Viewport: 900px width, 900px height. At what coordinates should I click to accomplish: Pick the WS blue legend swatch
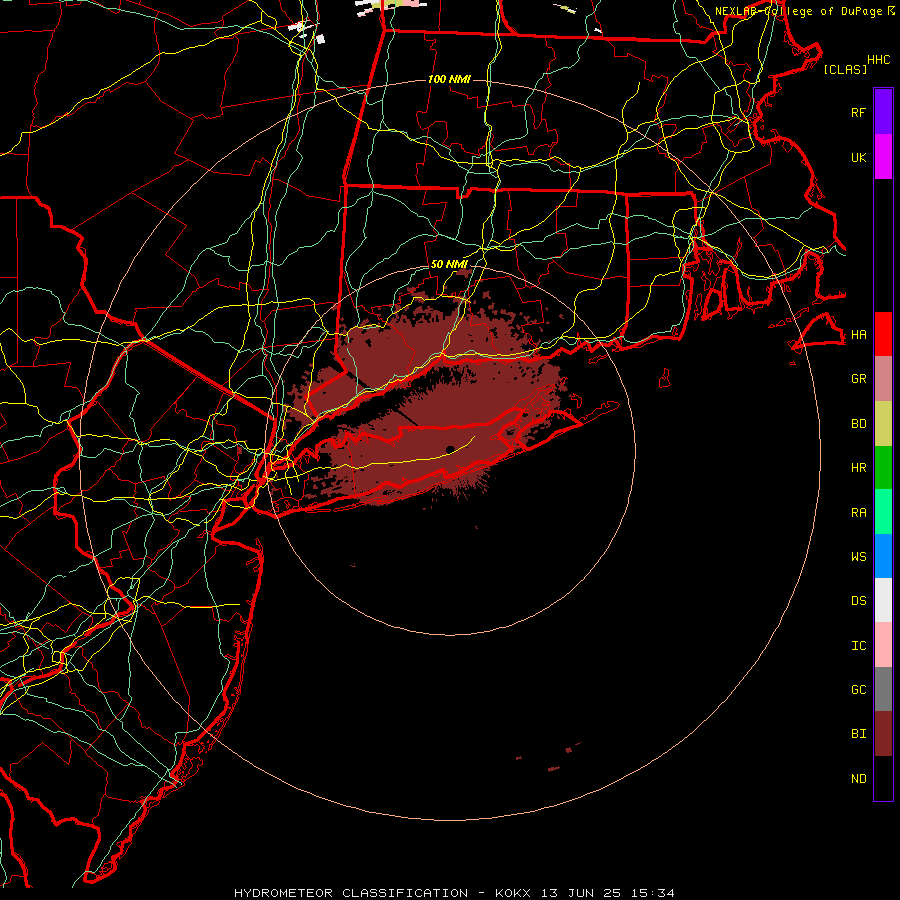point(883,556)
